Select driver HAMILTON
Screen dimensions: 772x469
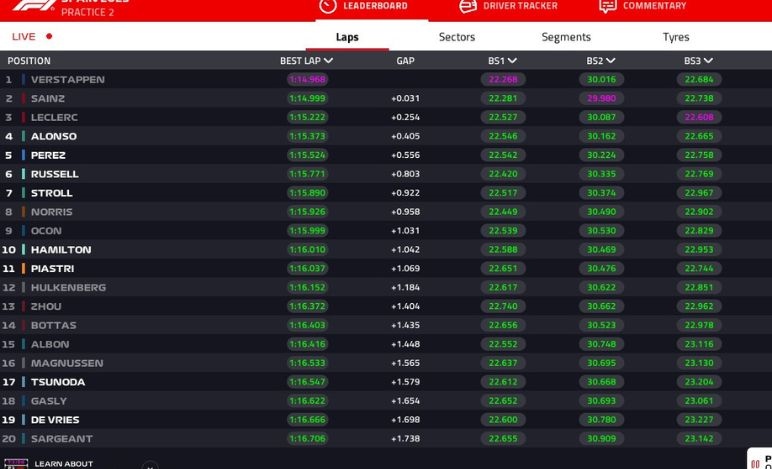tap(61, 250)
